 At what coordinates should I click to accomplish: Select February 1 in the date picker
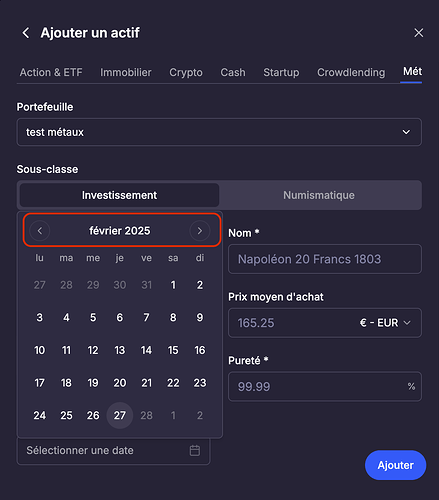point(173,285)
